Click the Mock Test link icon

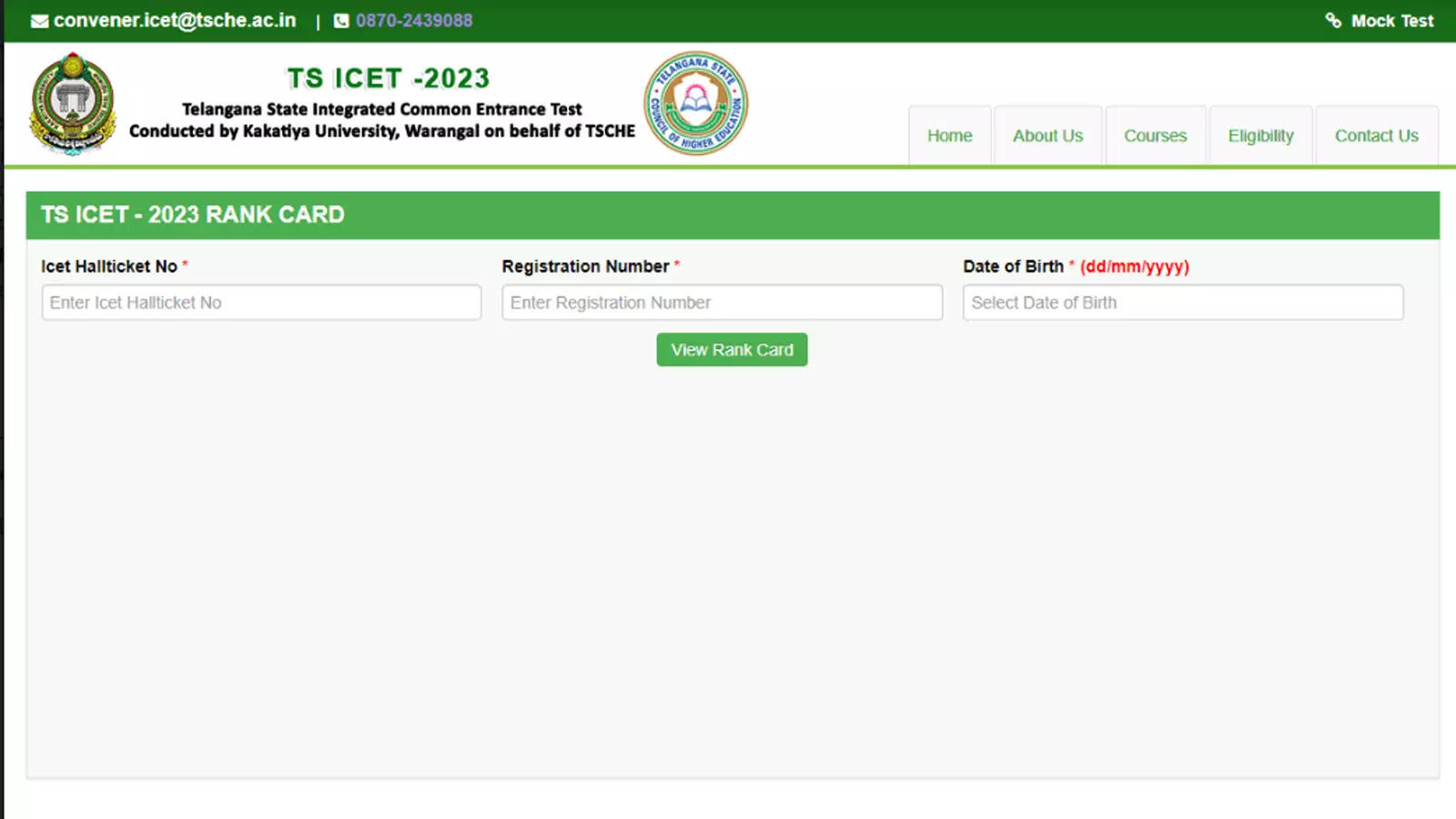point(1333,21)
